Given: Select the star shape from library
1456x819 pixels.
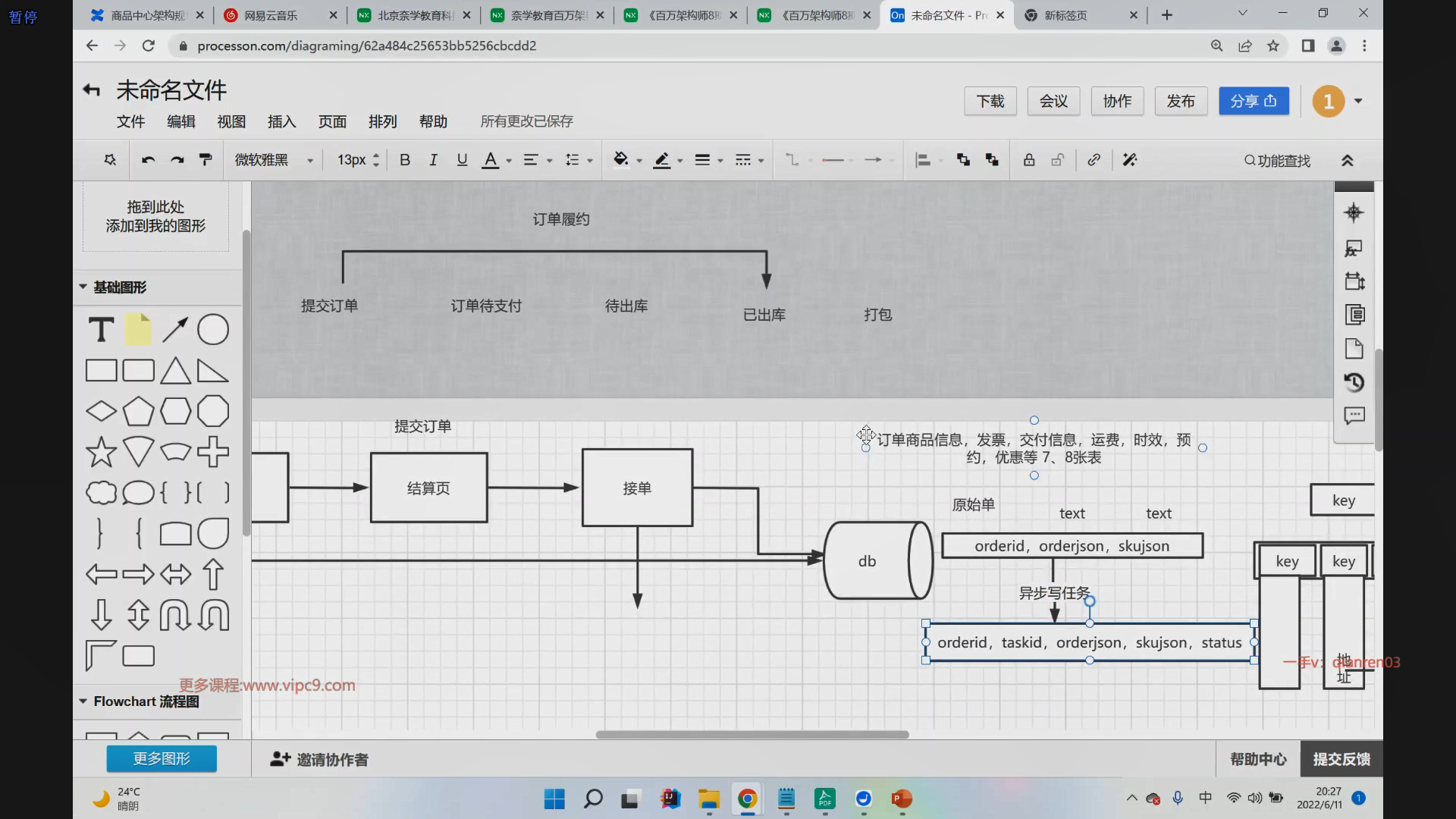Looking at the screenshot, I should tap(101, 452).
